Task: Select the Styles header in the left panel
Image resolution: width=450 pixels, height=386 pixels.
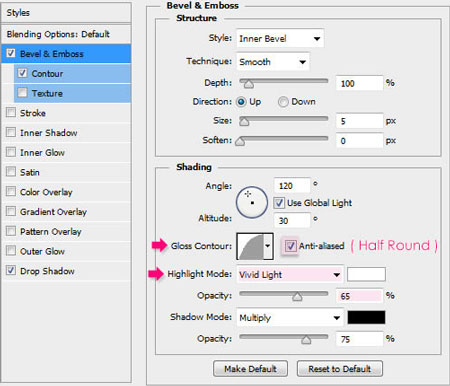Action: (x=66, y=13)
